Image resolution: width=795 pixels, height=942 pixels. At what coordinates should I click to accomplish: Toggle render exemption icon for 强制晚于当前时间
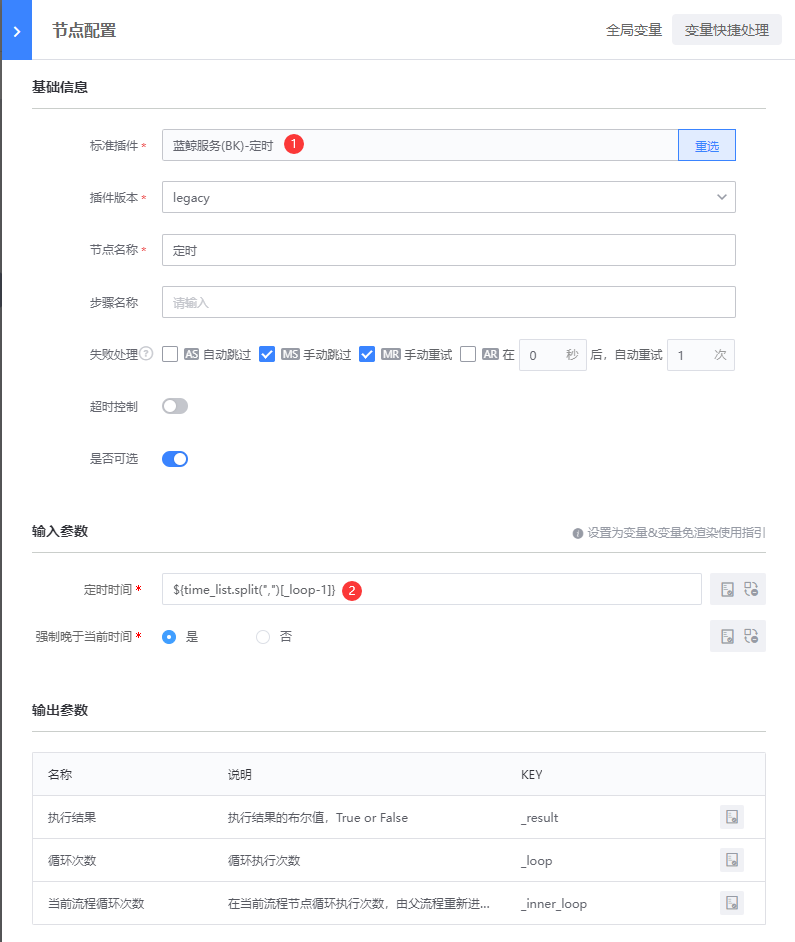[751, 636]
